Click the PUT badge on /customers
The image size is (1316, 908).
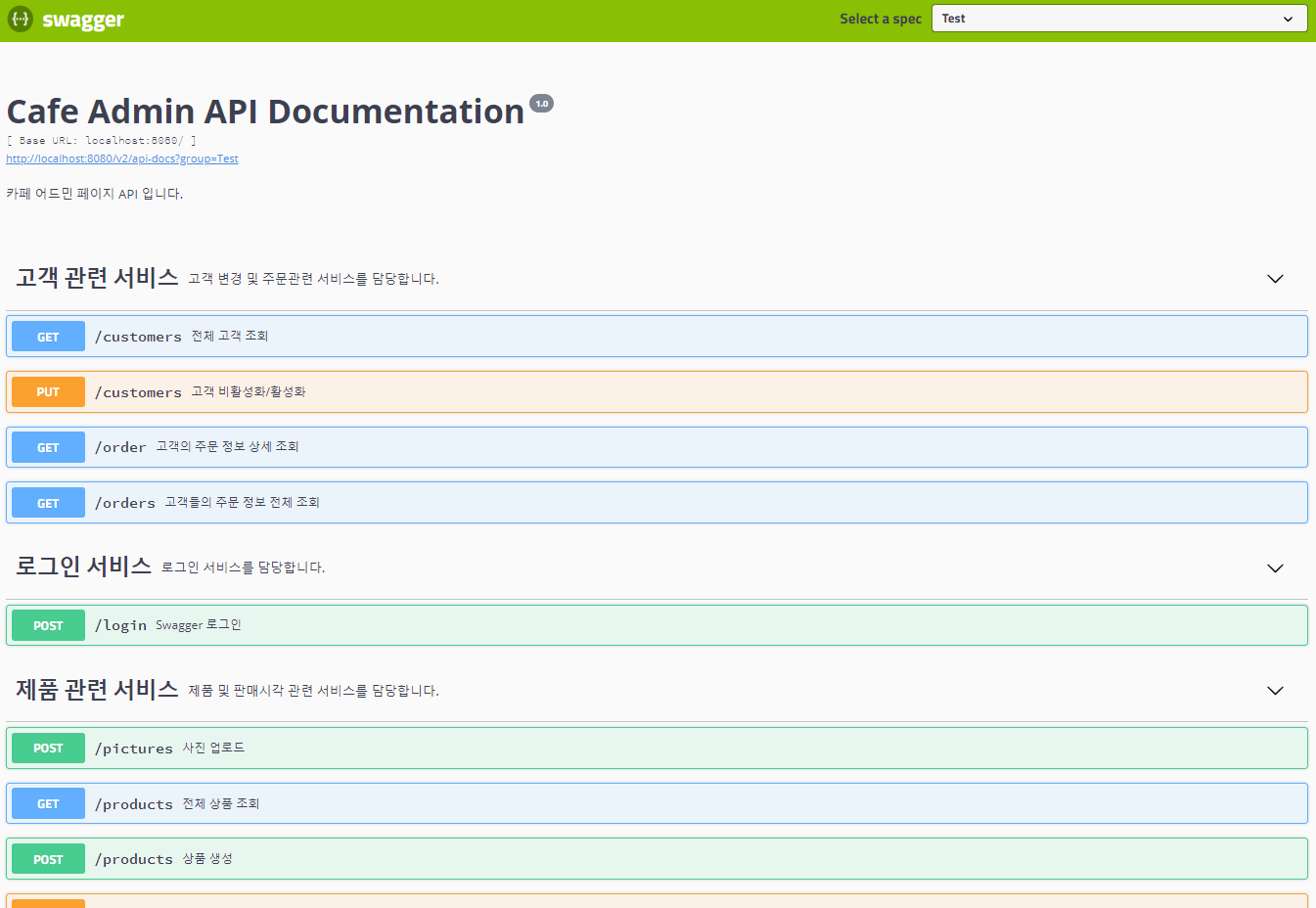(x=47, y=391)
